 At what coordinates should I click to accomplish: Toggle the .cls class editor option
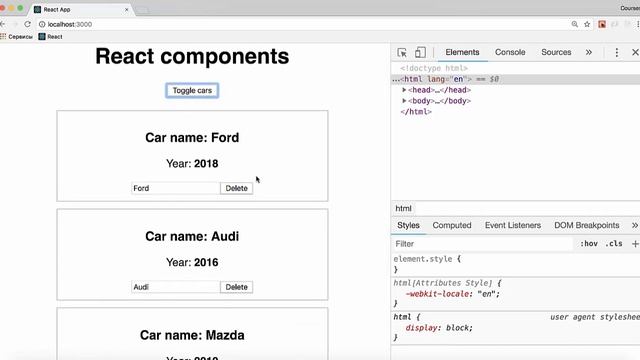point(614,244)
